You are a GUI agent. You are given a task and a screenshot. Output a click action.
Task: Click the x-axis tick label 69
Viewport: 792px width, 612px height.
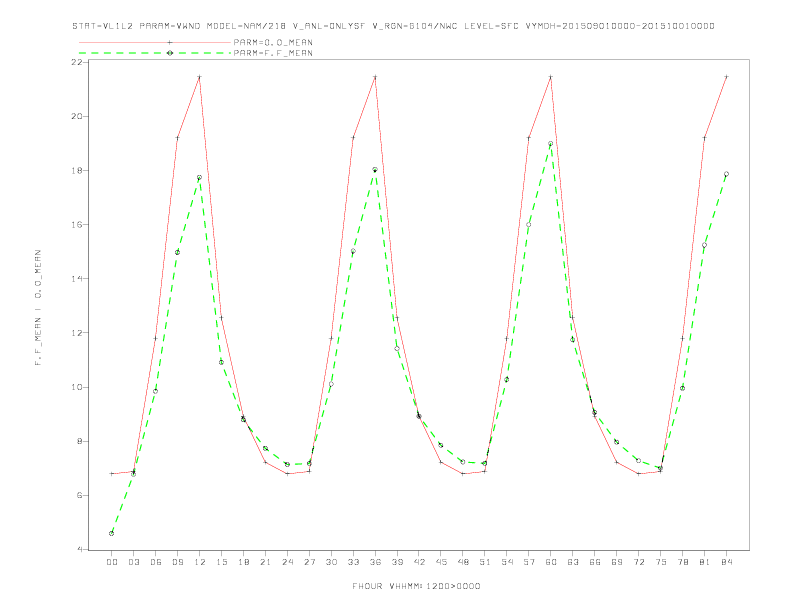point(617,562)
